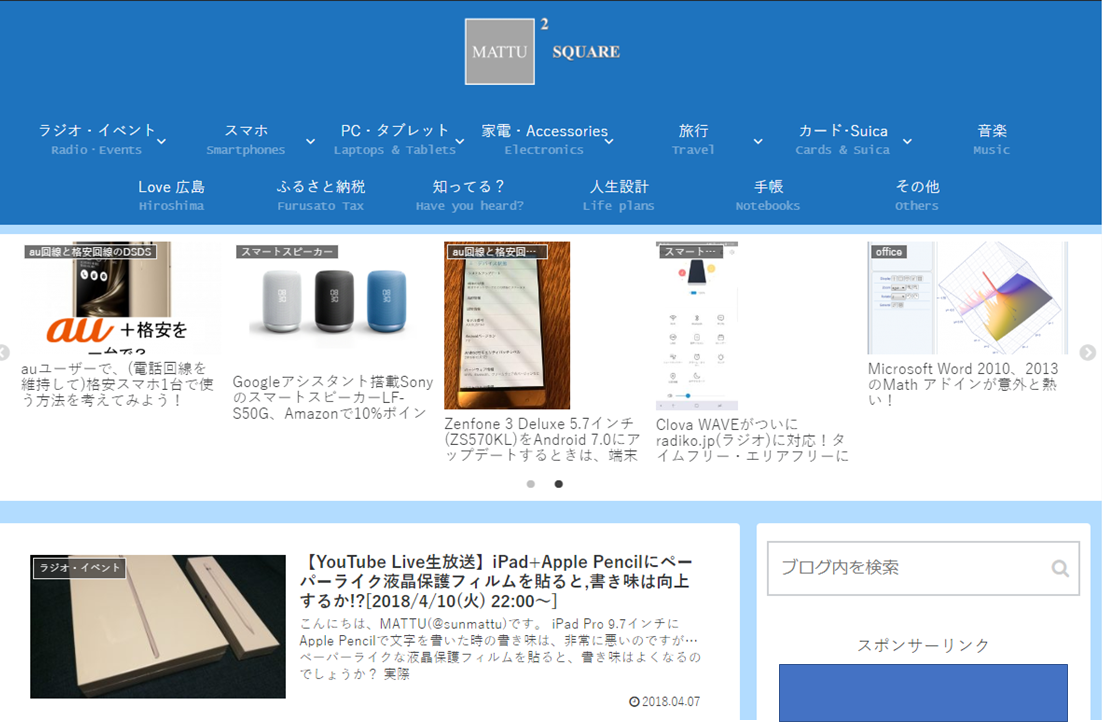Screen dimensions: 1102x722
Task: Expand the スマホ Smartphones chevron
Action: pyautogui.click(x=310, y=141)
